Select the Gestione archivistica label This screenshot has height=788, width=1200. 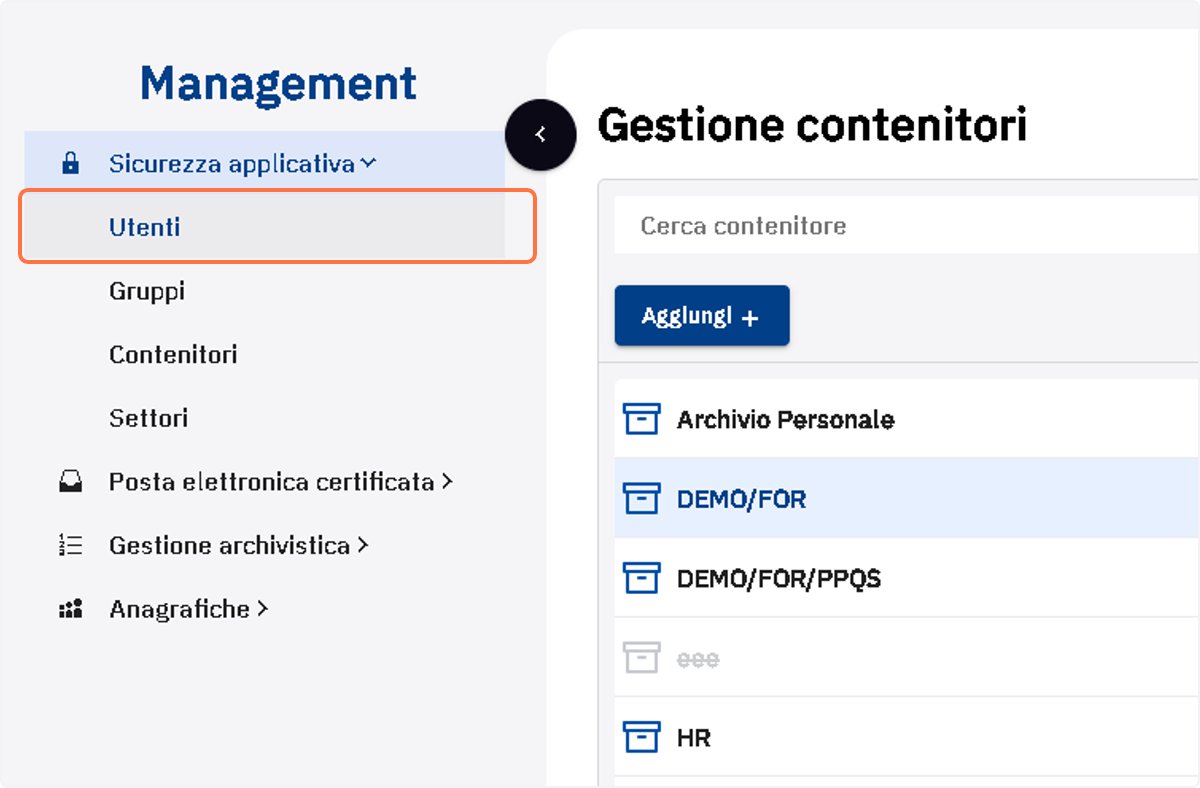(230, 545)
